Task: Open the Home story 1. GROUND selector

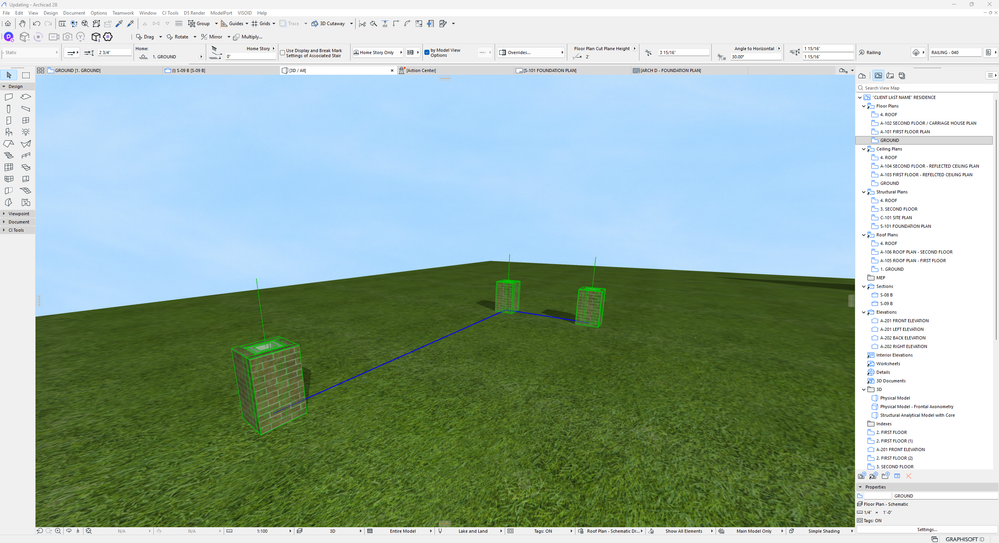Action: pyautogui.click(x=171, y=57)
